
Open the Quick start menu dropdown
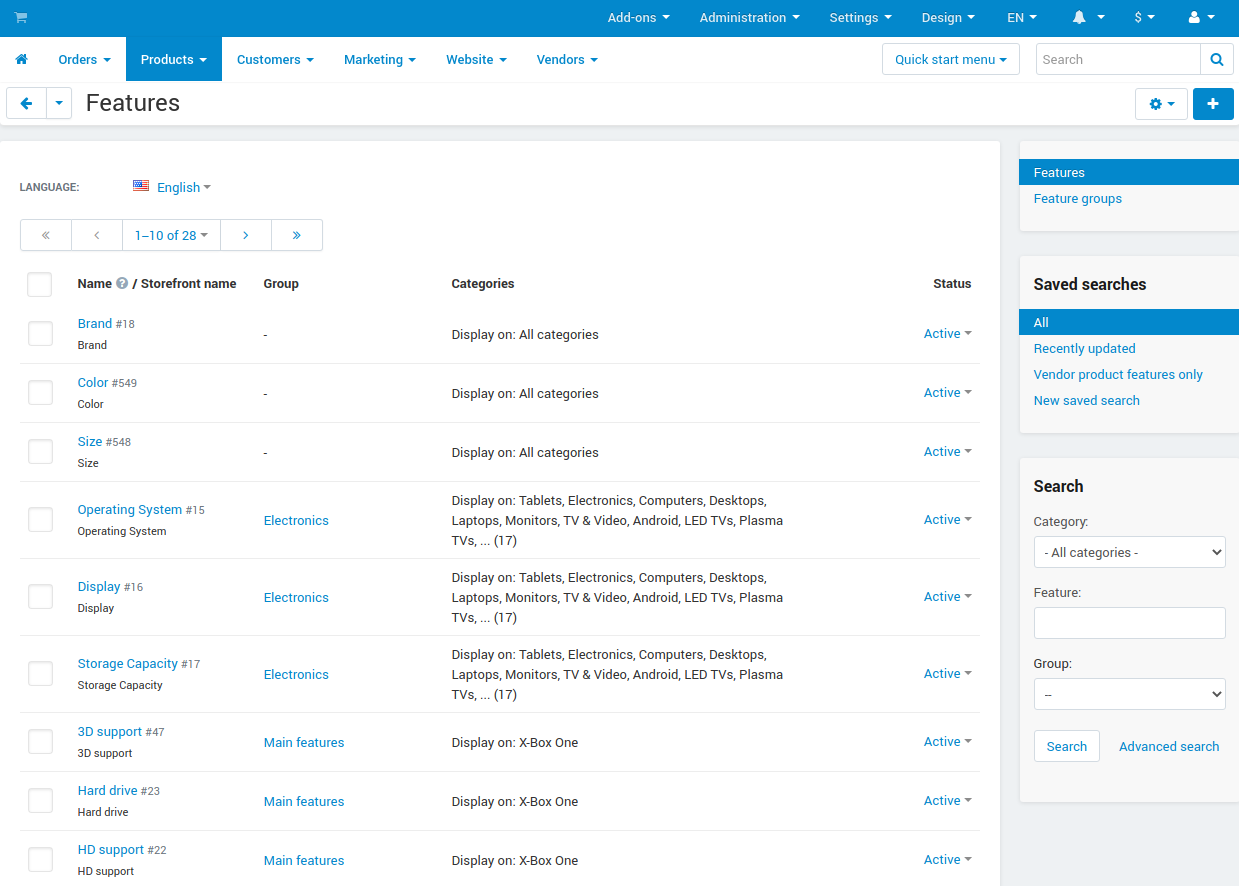tap(950, 60)
